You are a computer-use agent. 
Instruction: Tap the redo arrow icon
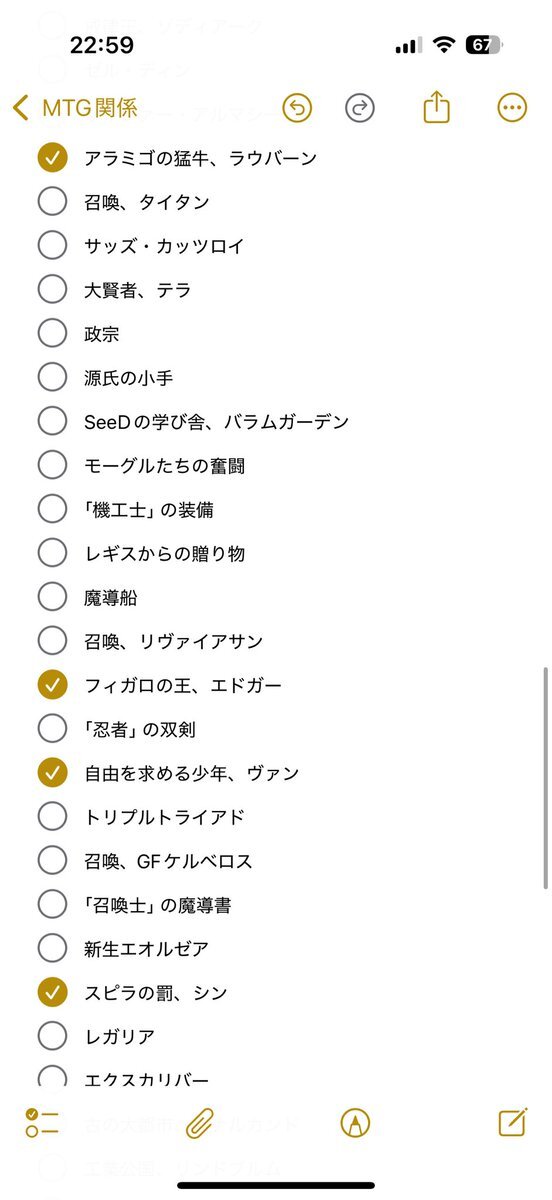click(x=360, y=107)
